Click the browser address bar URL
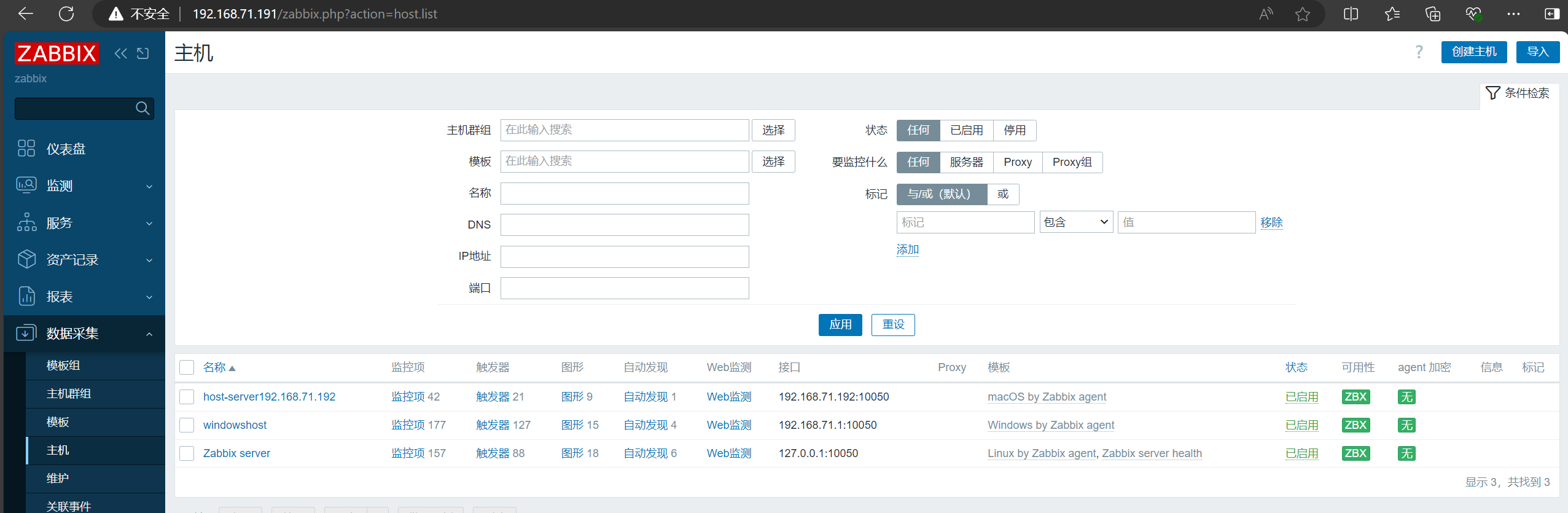1568x513 pixels. coord(314,14)
